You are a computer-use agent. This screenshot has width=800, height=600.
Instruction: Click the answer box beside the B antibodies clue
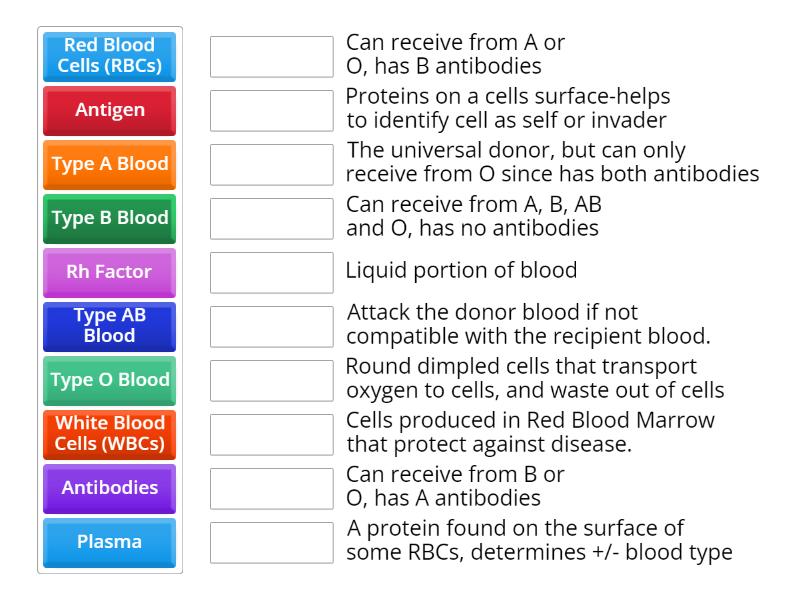(271, 56)
